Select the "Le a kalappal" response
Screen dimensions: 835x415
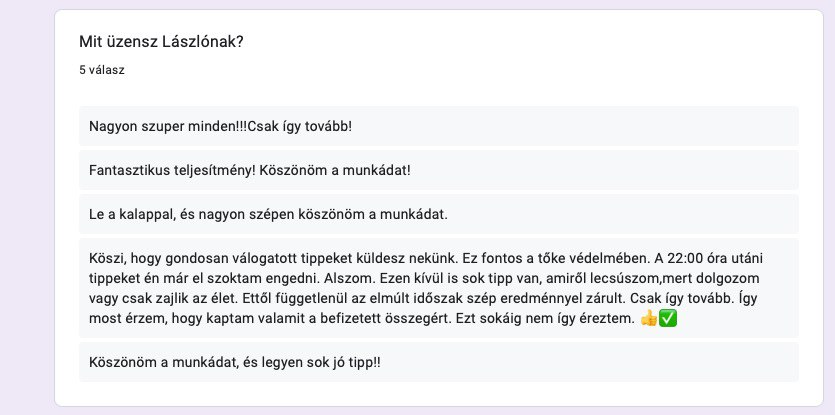pos(438,214)
